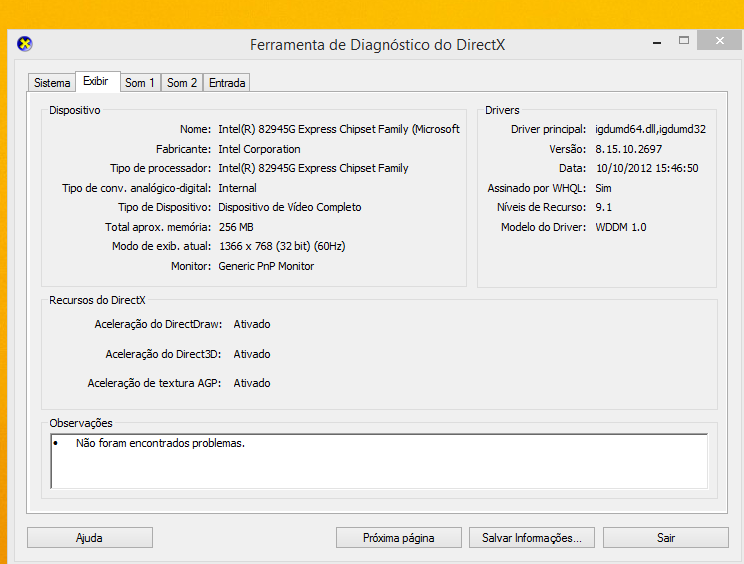Screen dimensions: 744x564
Task: Click 'Dispositivo de Vídeo Completo' value
Action: 289,207
